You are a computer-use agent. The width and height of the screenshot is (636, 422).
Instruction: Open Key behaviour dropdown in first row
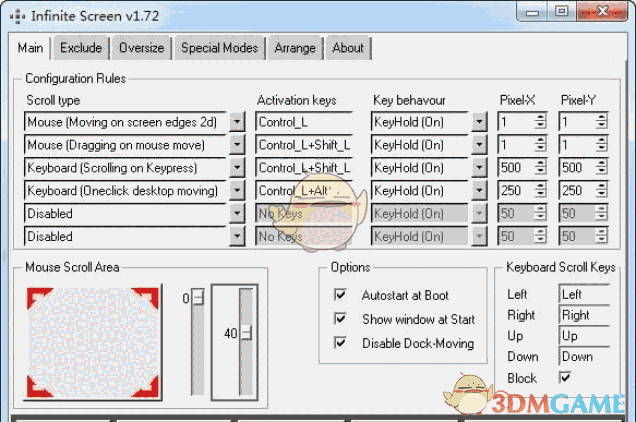[x=479, y=121]
